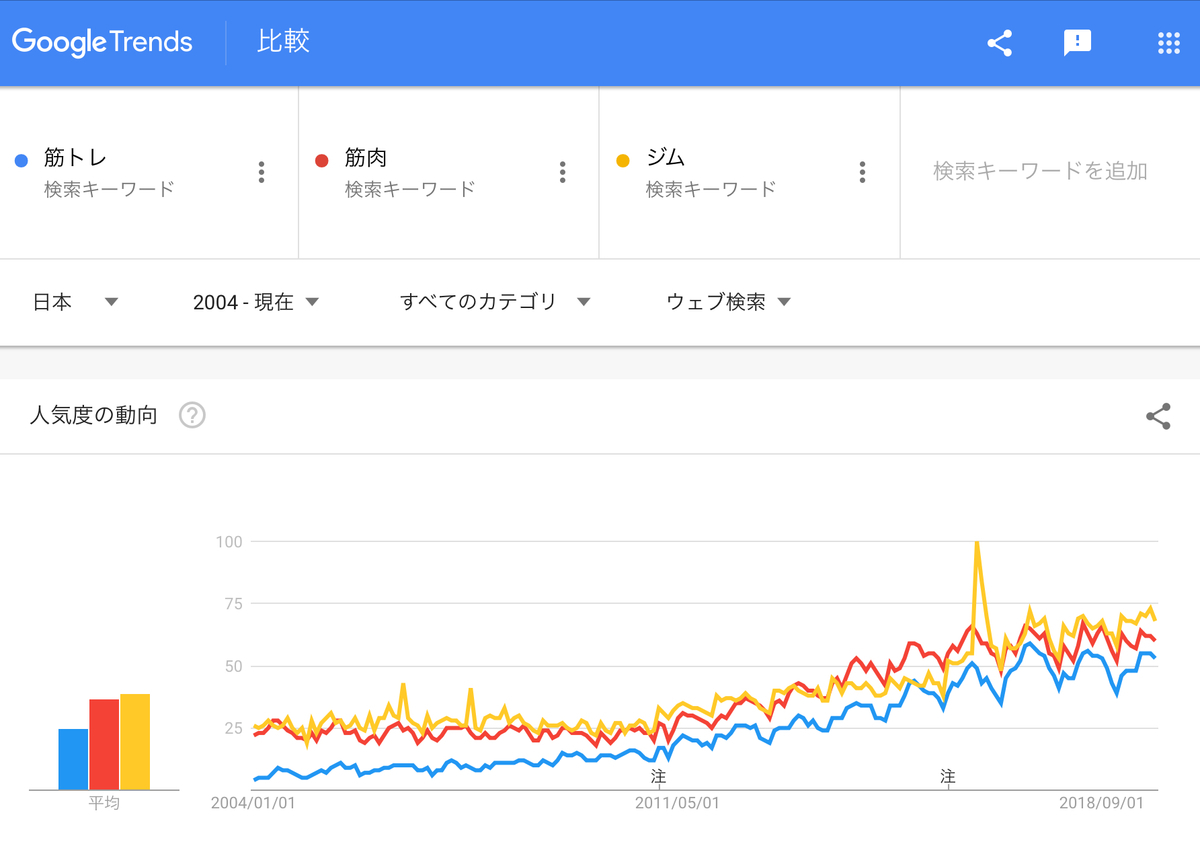Click the share icon beside the chart panel

pos(1158,415)
